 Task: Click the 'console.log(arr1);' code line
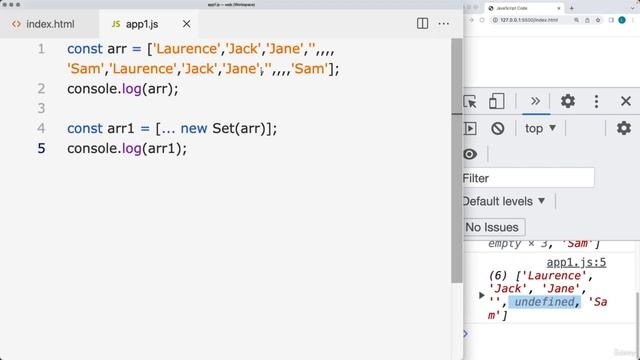coord(127,148)
